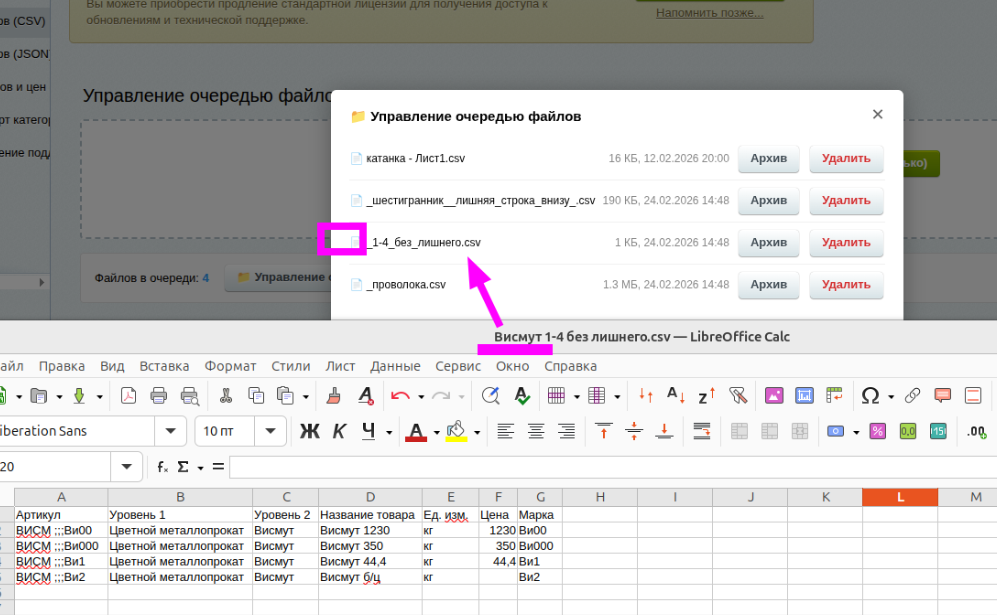The height and width of the screenshot is (615, 997).
Task: Open the Формат menu
Action: click(230, 366)
